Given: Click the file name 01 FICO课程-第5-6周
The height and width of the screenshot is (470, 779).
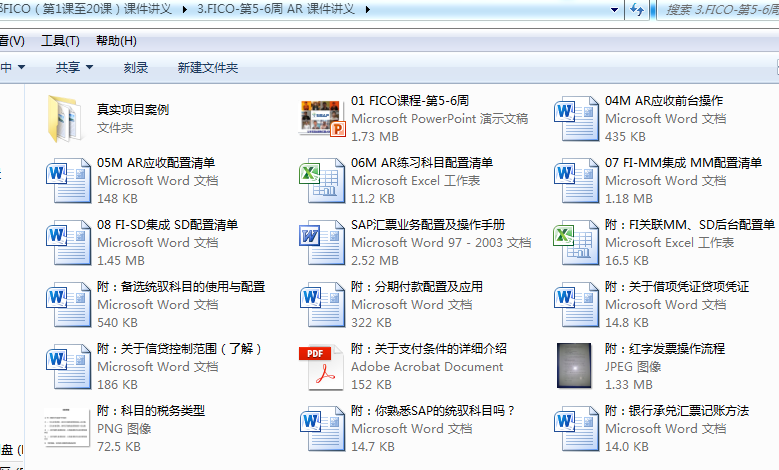Looking at the screenshot, I should pos(410,101).
